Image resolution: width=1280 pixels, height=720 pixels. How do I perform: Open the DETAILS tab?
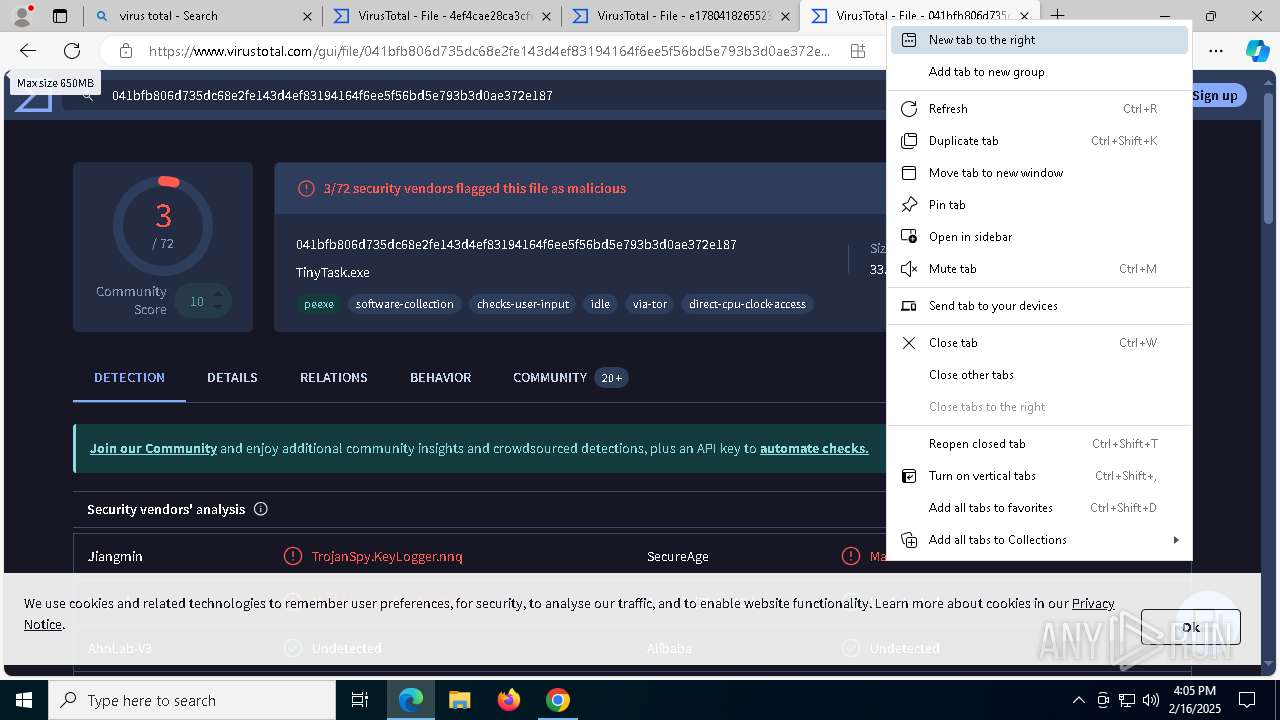[232, 378]
